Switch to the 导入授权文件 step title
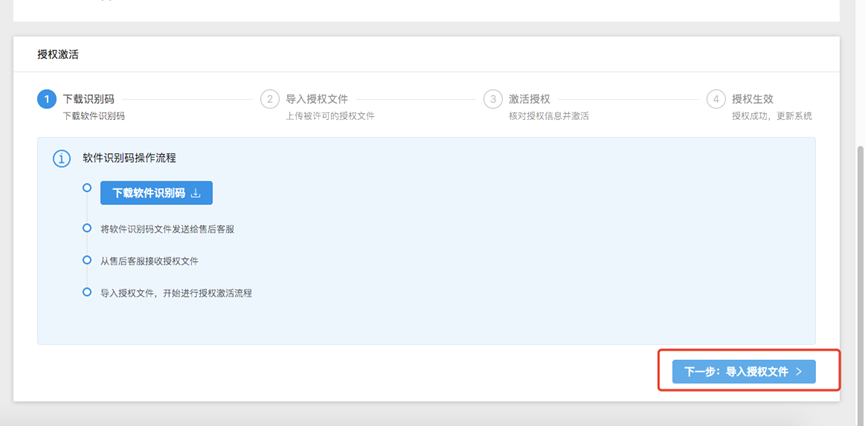 317,99
